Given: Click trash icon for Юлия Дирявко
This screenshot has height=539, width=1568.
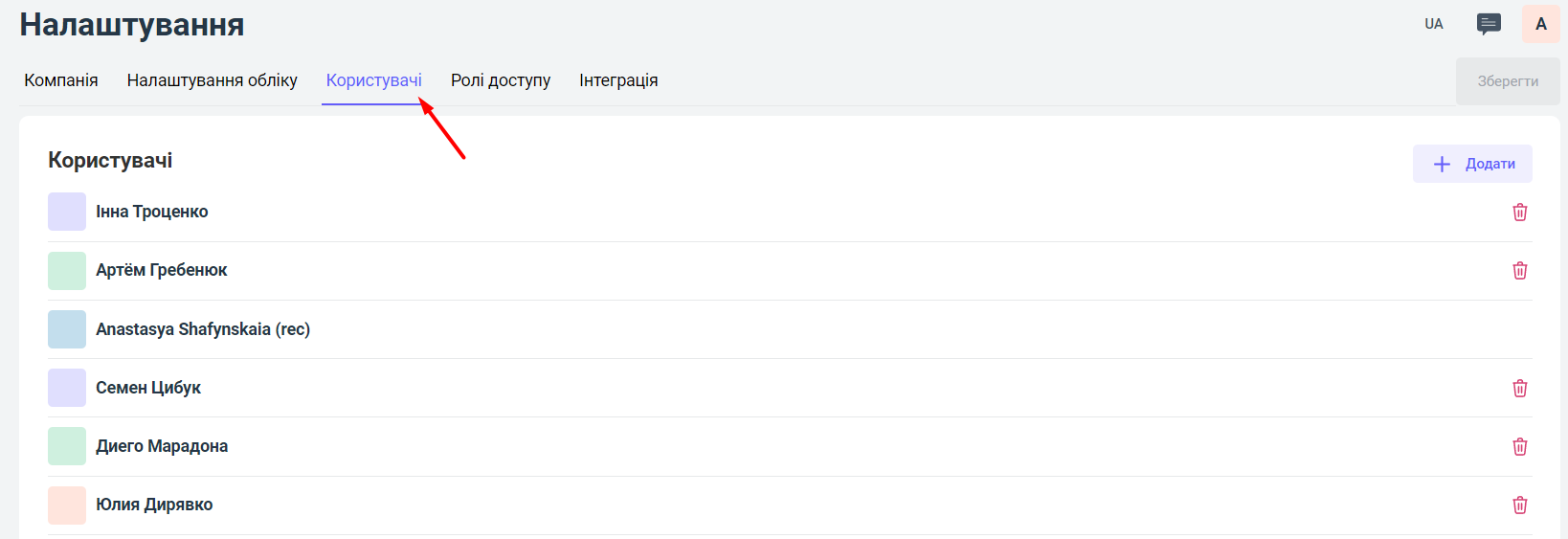Looking at the screenshot, I should coord(1519,505).
